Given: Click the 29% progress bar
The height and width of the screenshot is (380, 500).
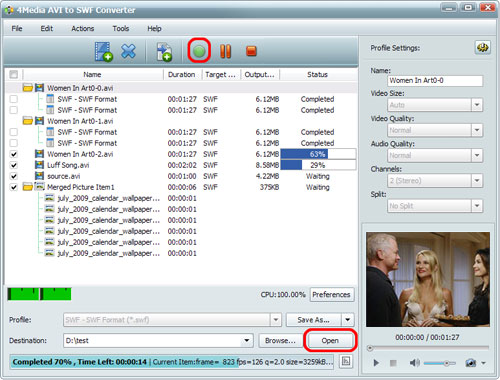Looking at the screenshot, I should point(318,165).
